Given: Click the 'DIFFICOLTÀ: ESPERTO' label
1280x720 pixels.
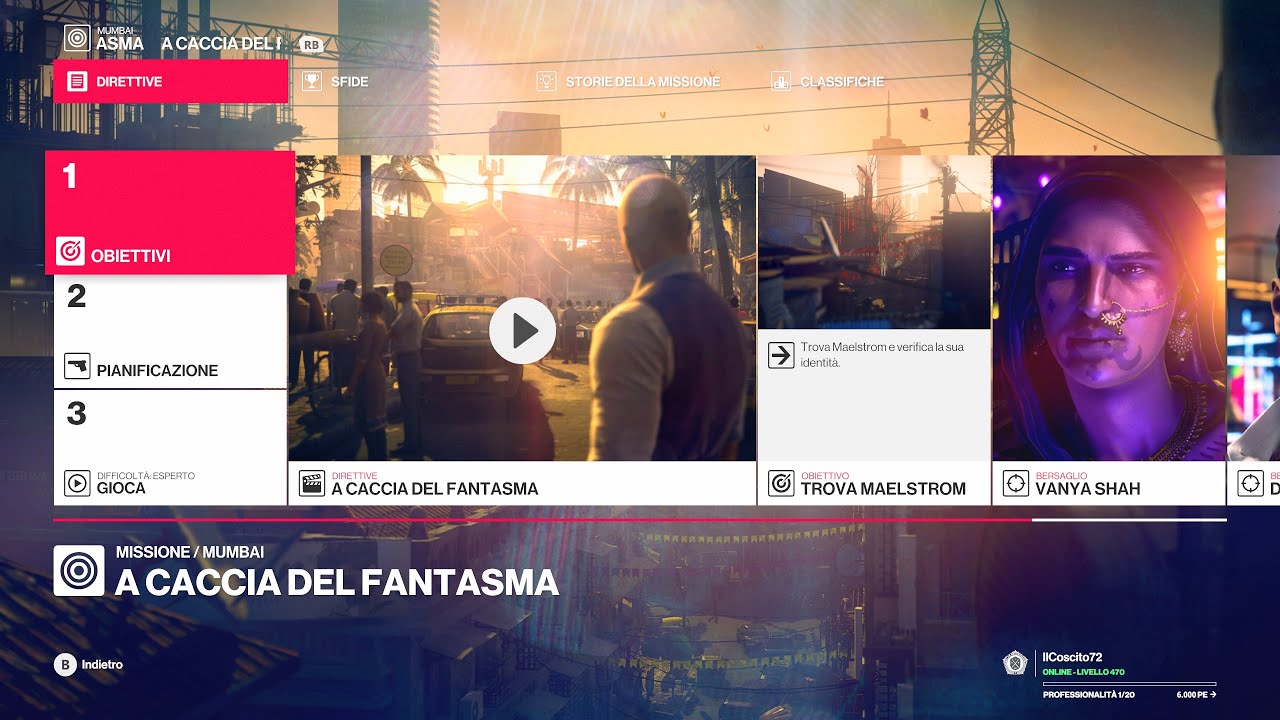Looking at the screenshot, I should pos(146,476).
